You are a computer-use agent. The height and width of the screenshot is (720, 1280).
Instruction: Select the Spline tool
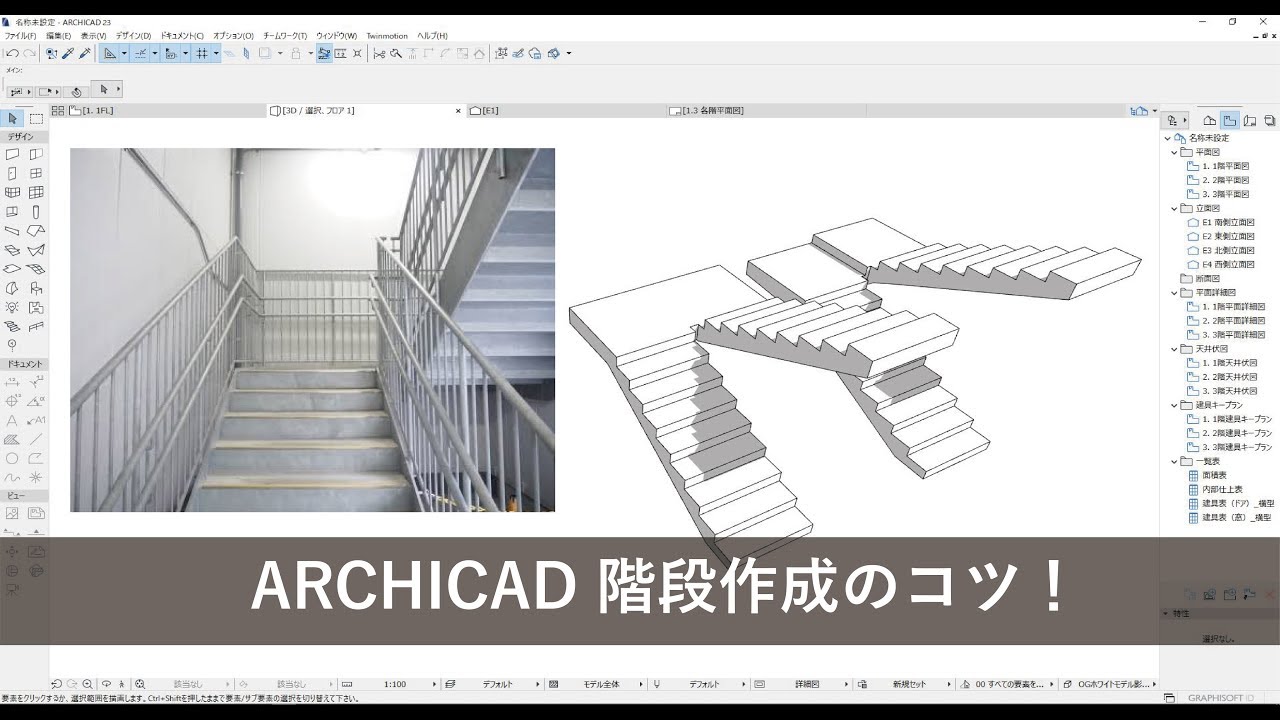pyautogui.click(x=12, y=477)
